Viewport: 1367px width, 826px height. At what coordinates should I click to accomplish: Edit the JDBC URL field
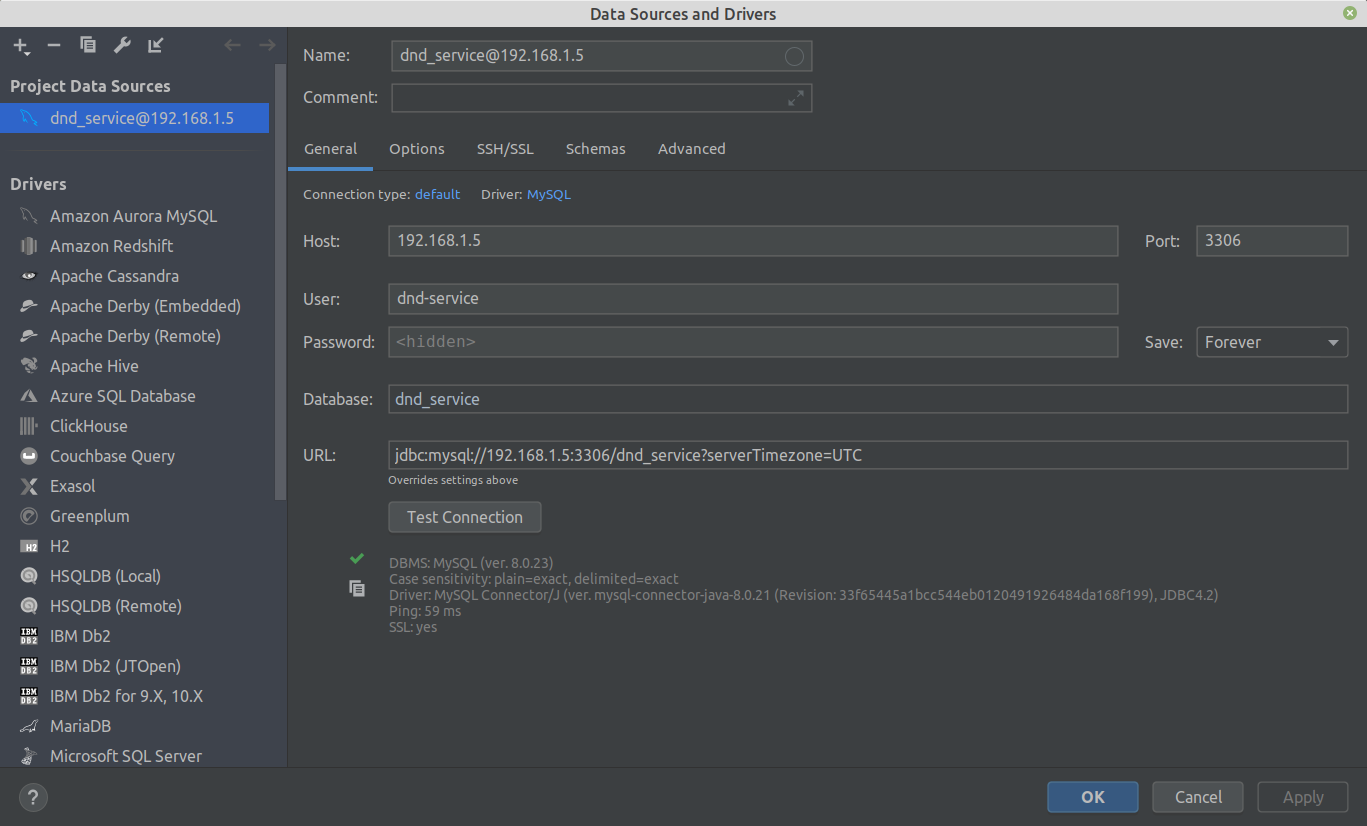tap(868, 456)
